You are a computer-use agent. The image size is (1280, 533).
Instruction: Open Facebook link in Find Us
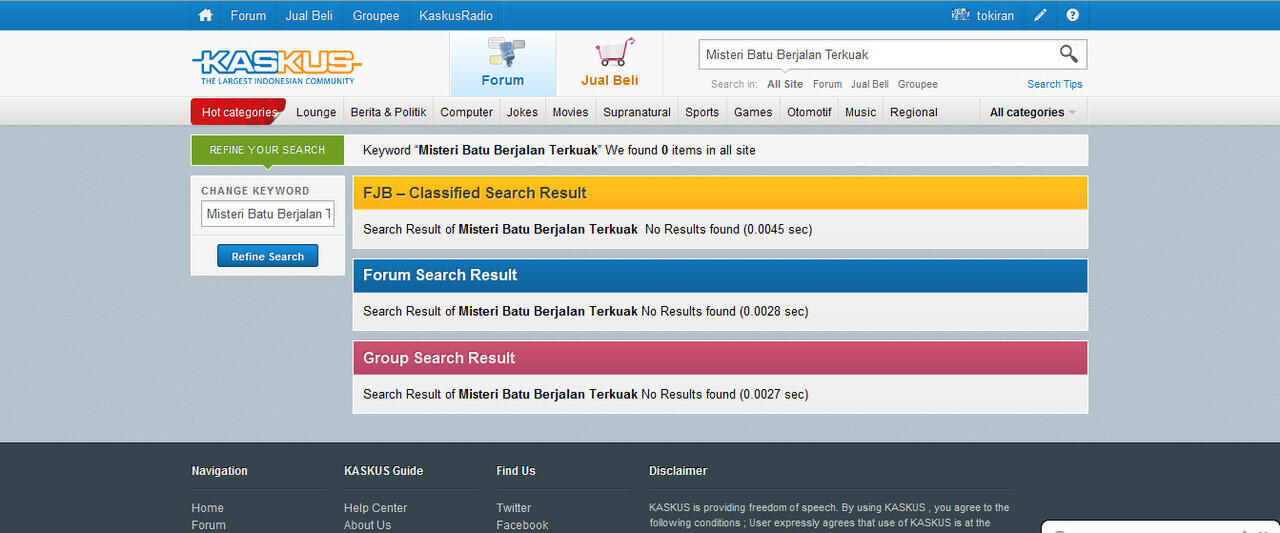522,525
